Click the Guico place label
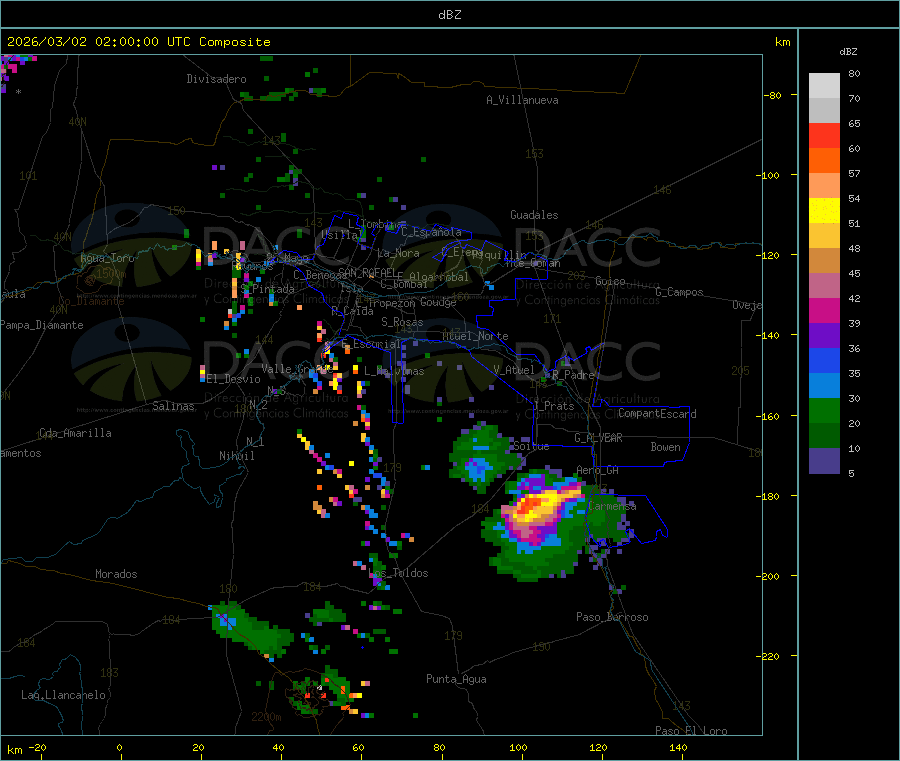Image resolution: width=900 pixels, height=761 pixels. pos(610,281)
